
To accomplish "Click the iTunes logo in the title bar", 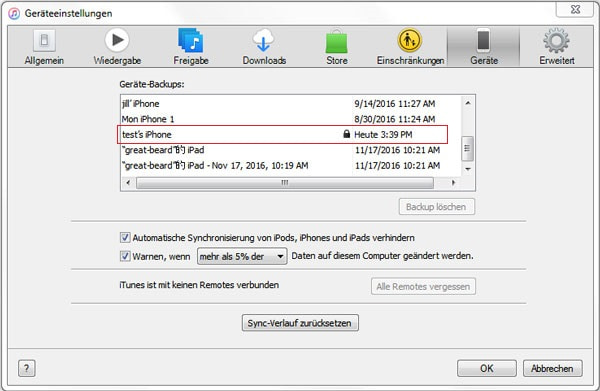I will click(14, 13).
